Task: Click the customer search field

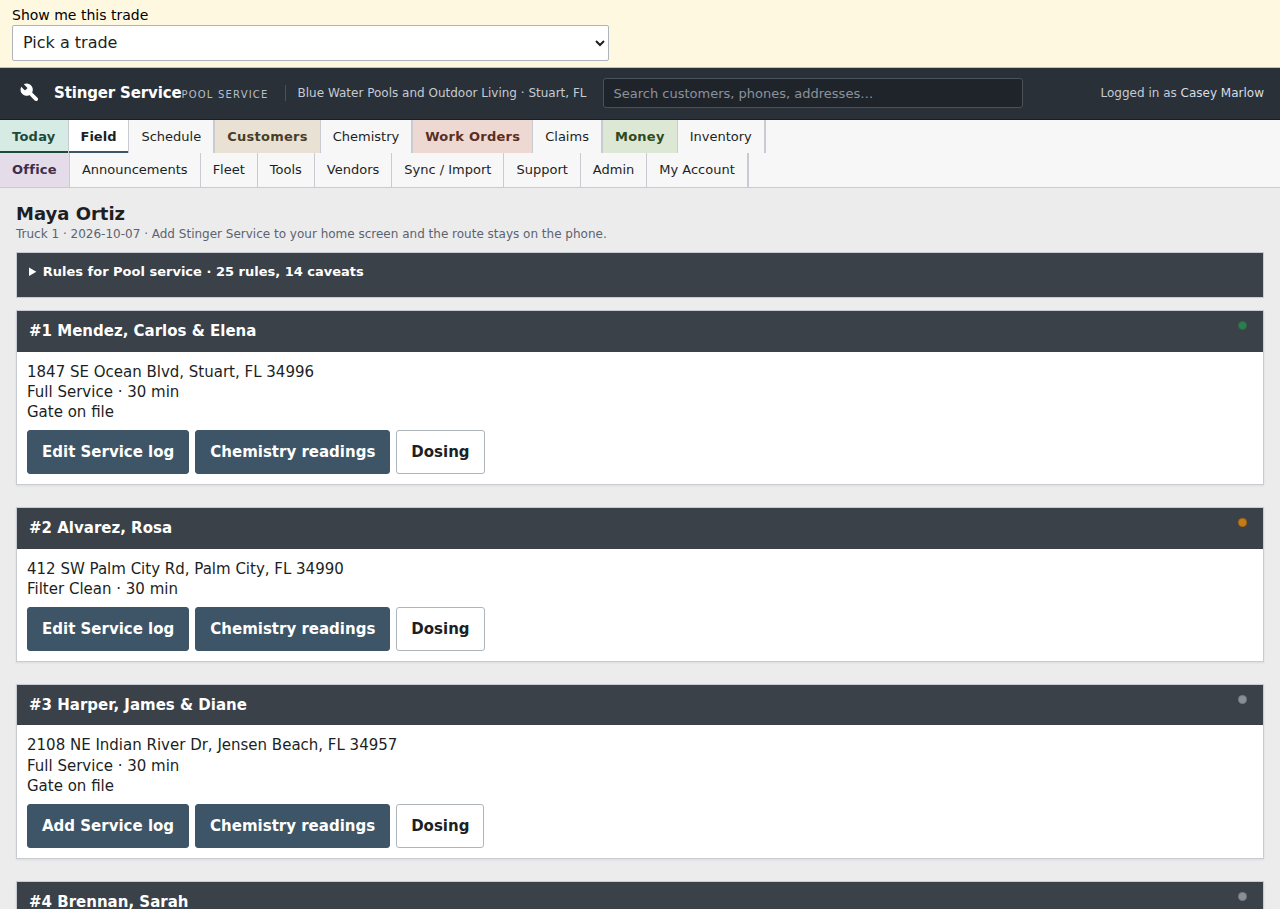Action: [x=813, y=93]
